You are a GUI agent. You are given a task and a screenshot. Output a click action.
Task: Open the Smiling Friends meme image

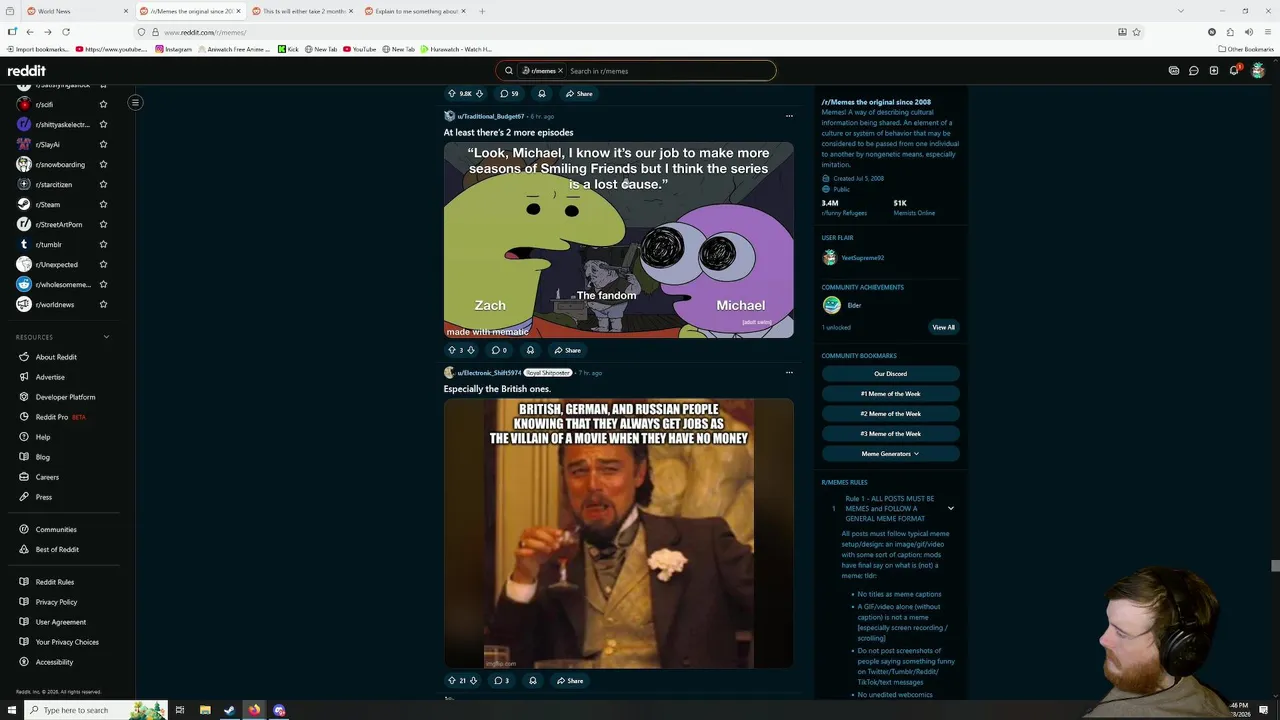click(619, 240)
